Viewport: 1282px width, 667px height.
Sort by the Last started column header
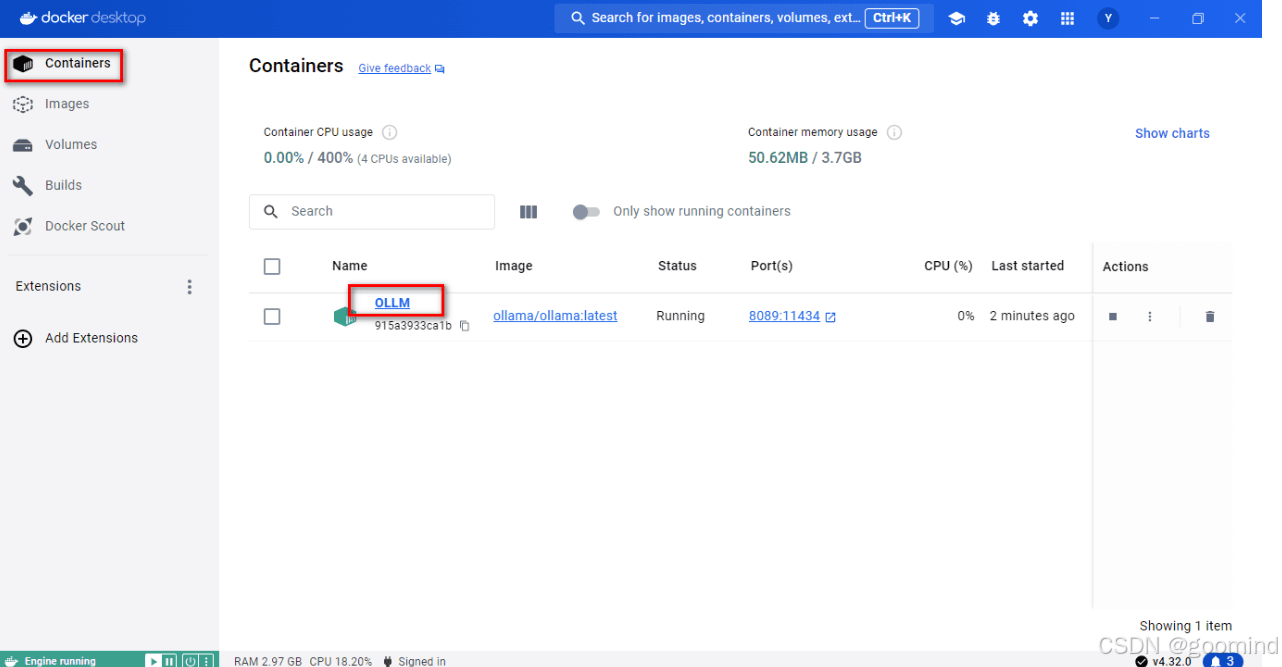(x=1027, y=266)
